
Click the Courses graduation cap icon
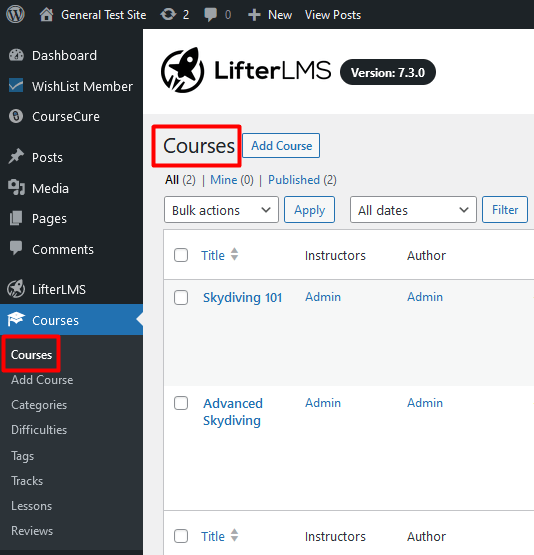coord(16,319)
